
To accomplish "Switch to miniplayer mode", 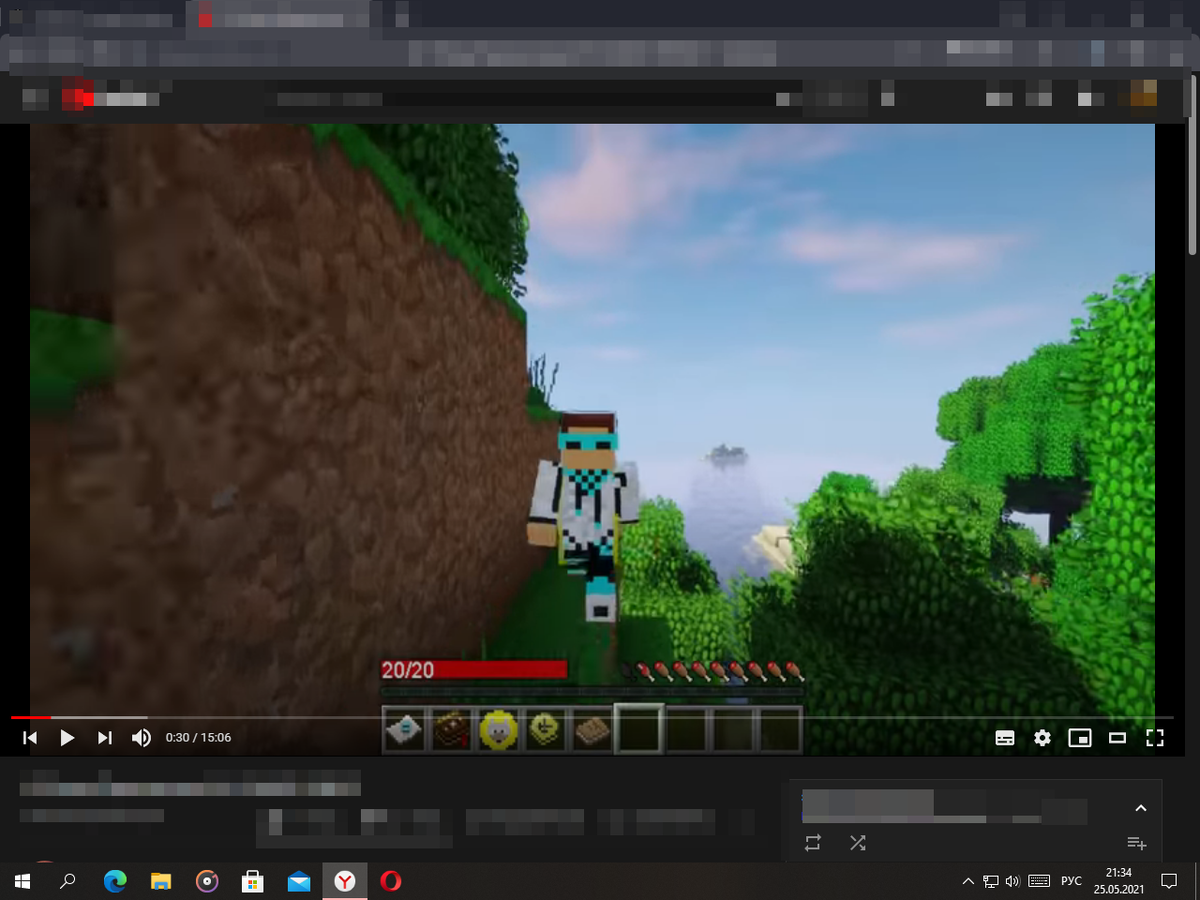I will click(1080, 738).
